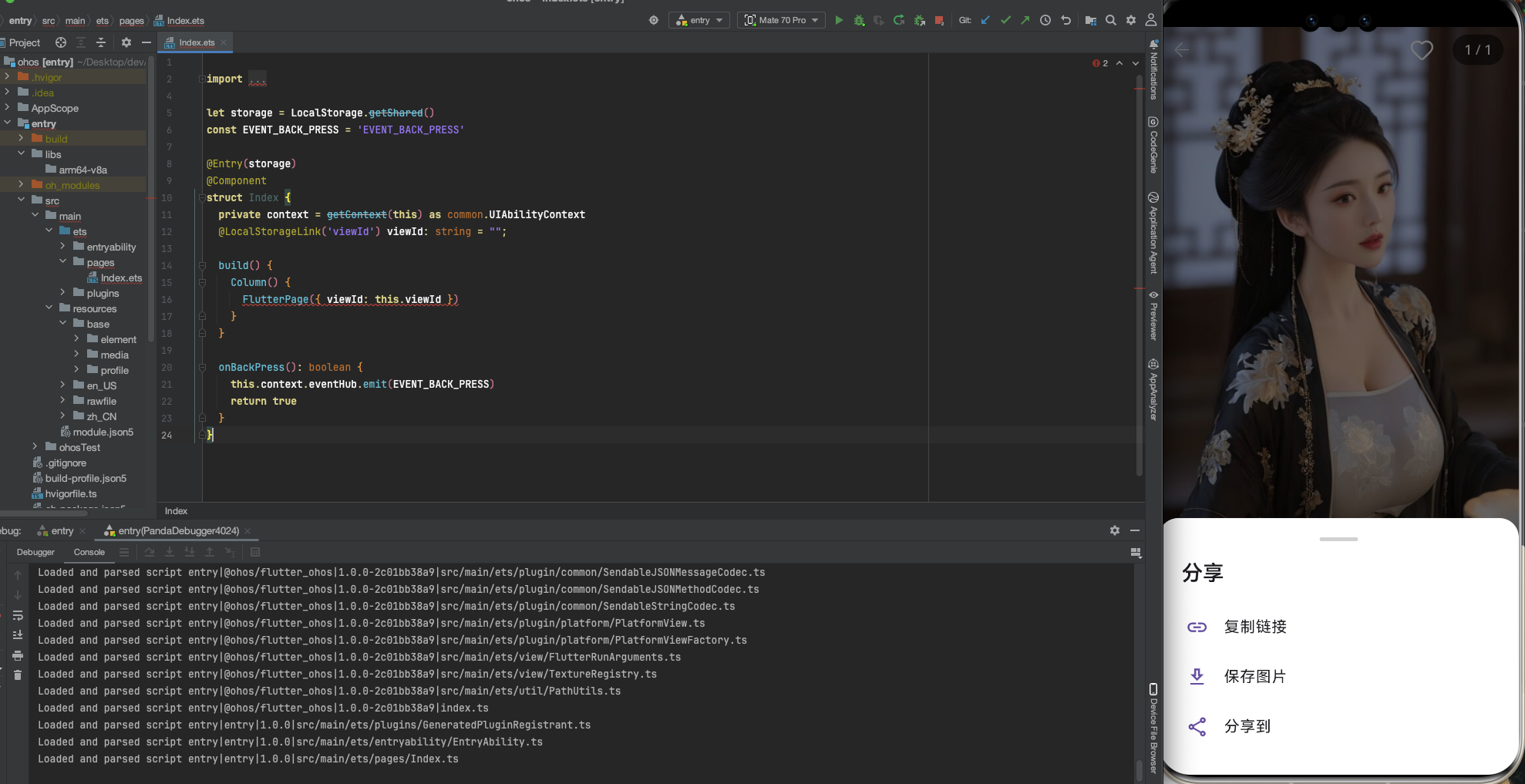Run the app with the green play button
Screen dimensions: 1525x784
pyautogui.click(x=839, y=20)
